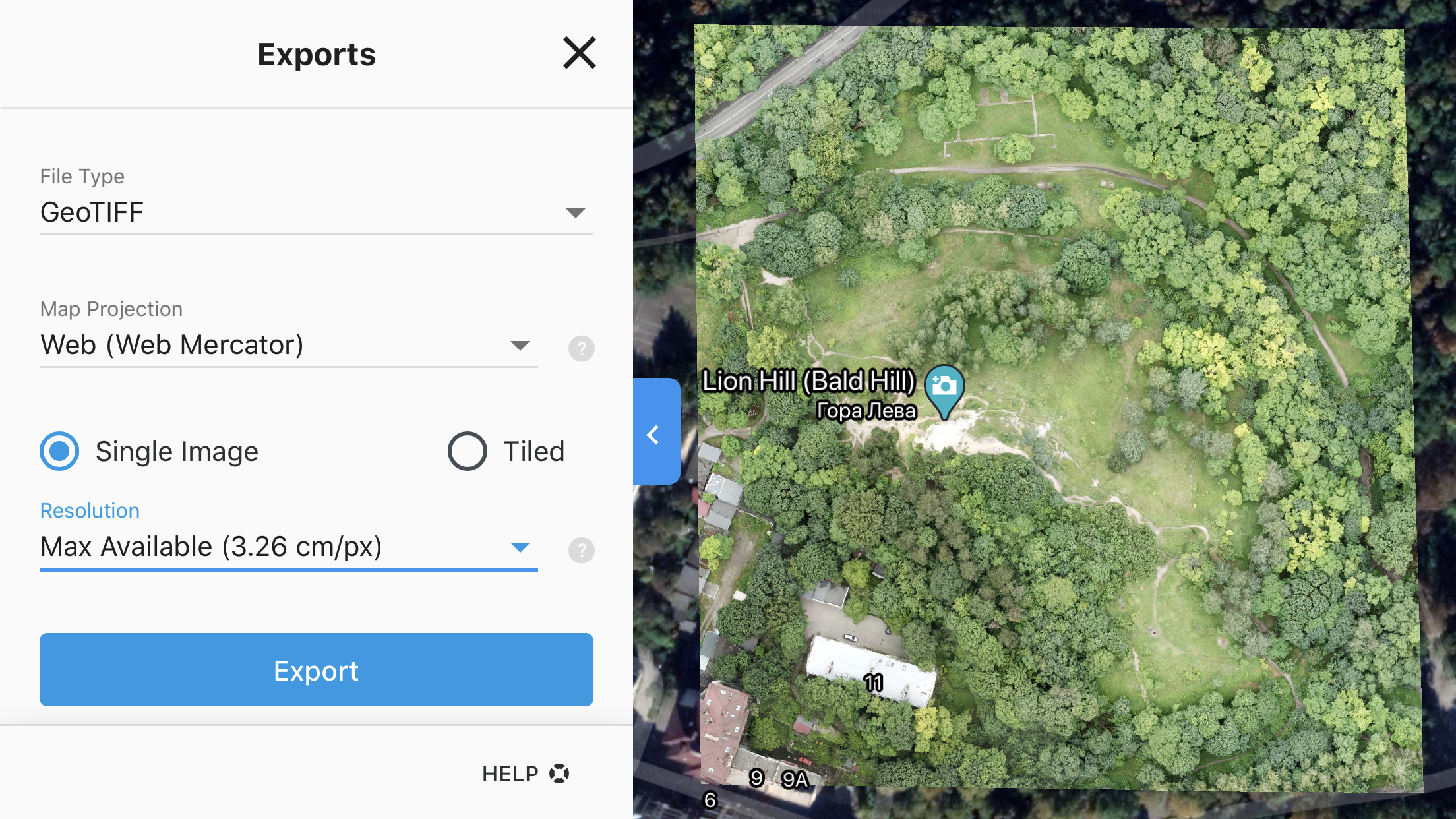Open Map Projection help question mark

[581, 348]
